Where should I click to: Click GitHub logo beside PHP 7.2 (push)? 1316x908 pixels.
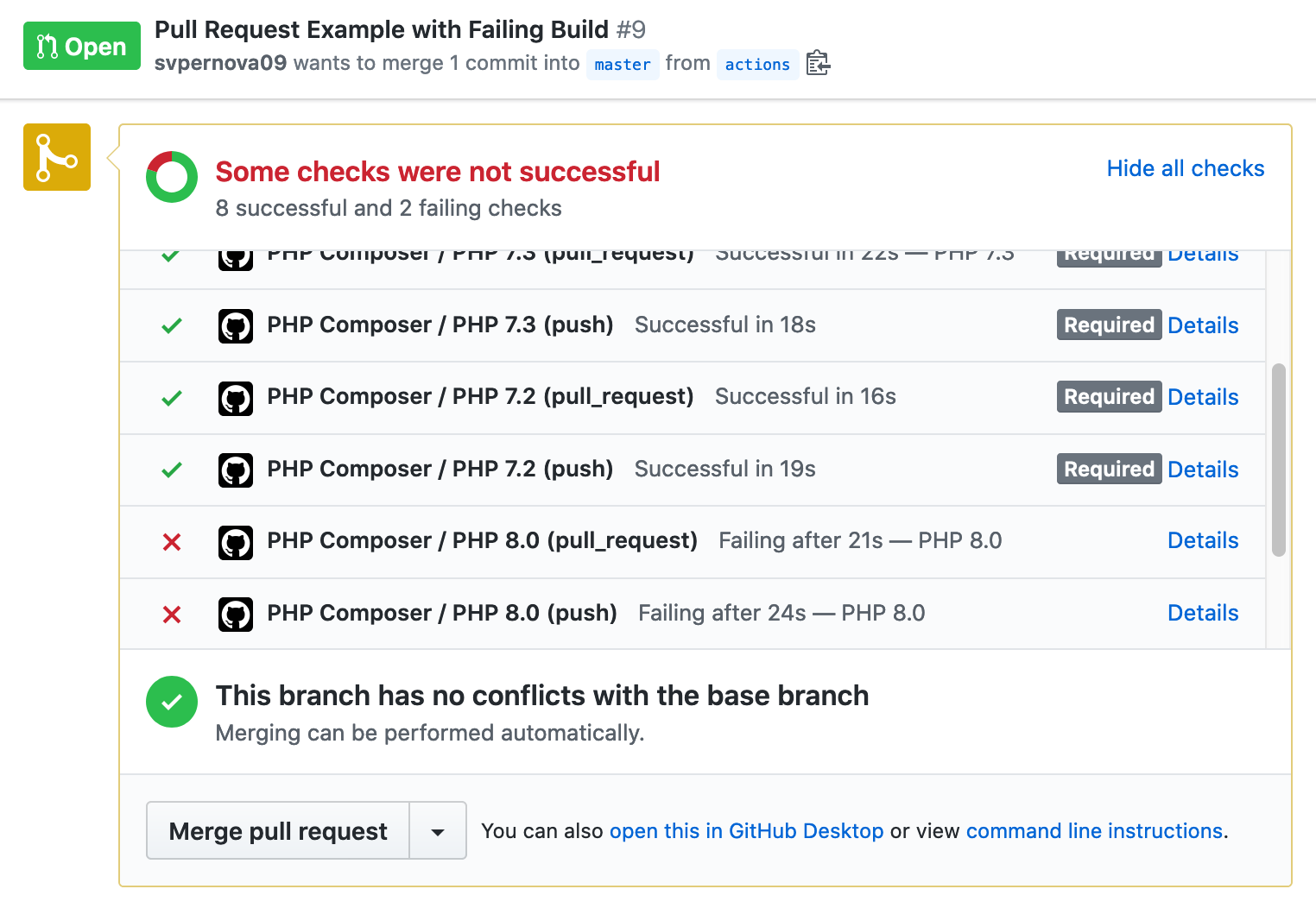(x=236, y=470)
